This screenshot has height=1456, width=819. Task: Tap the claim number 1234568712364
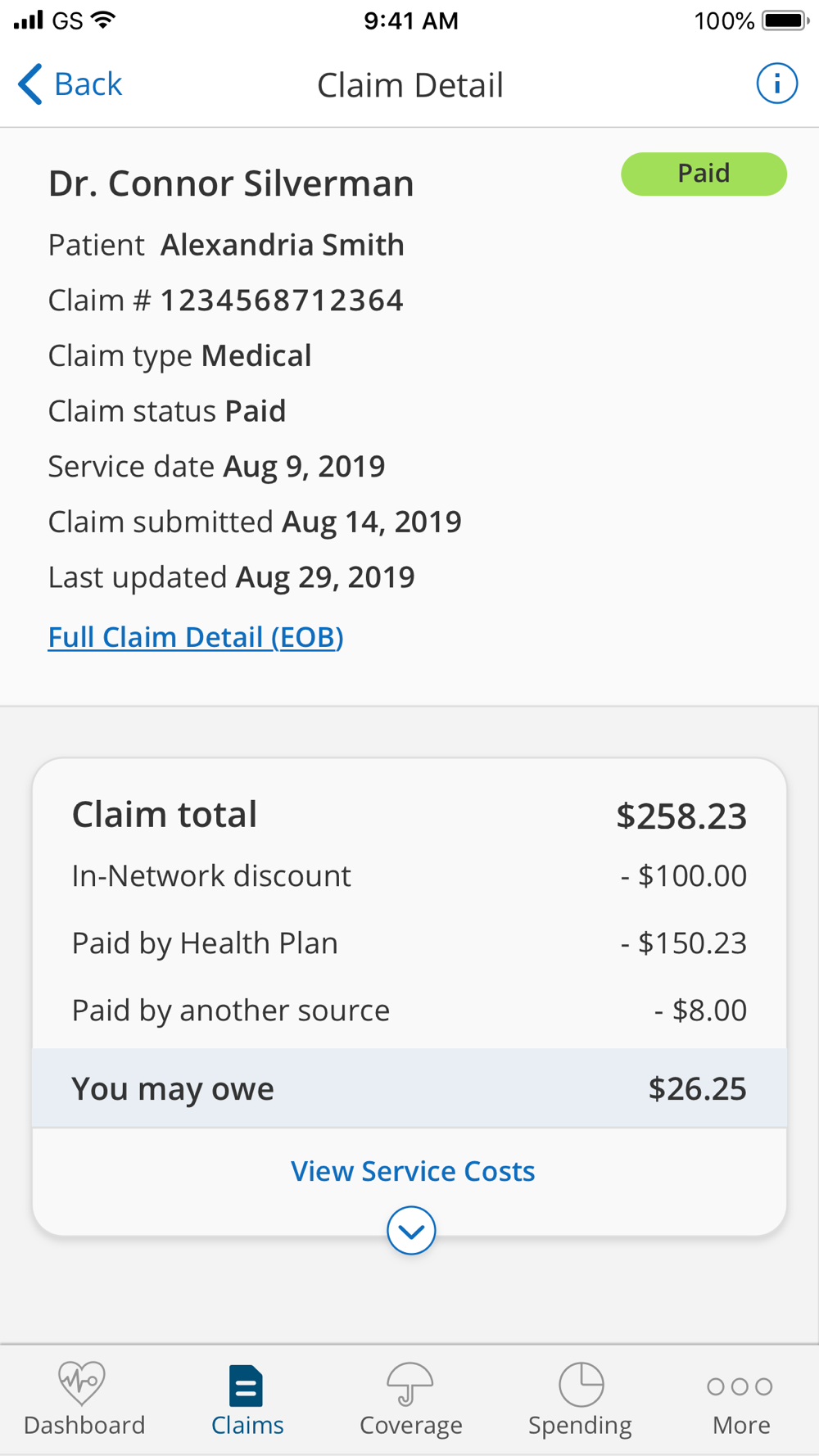pos(282,301)
